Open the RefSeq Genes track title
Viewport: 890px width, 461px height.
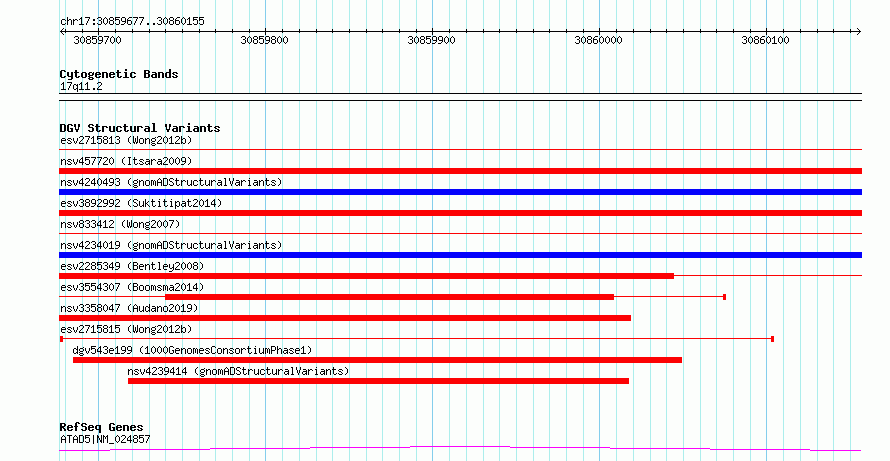[102, 427]
